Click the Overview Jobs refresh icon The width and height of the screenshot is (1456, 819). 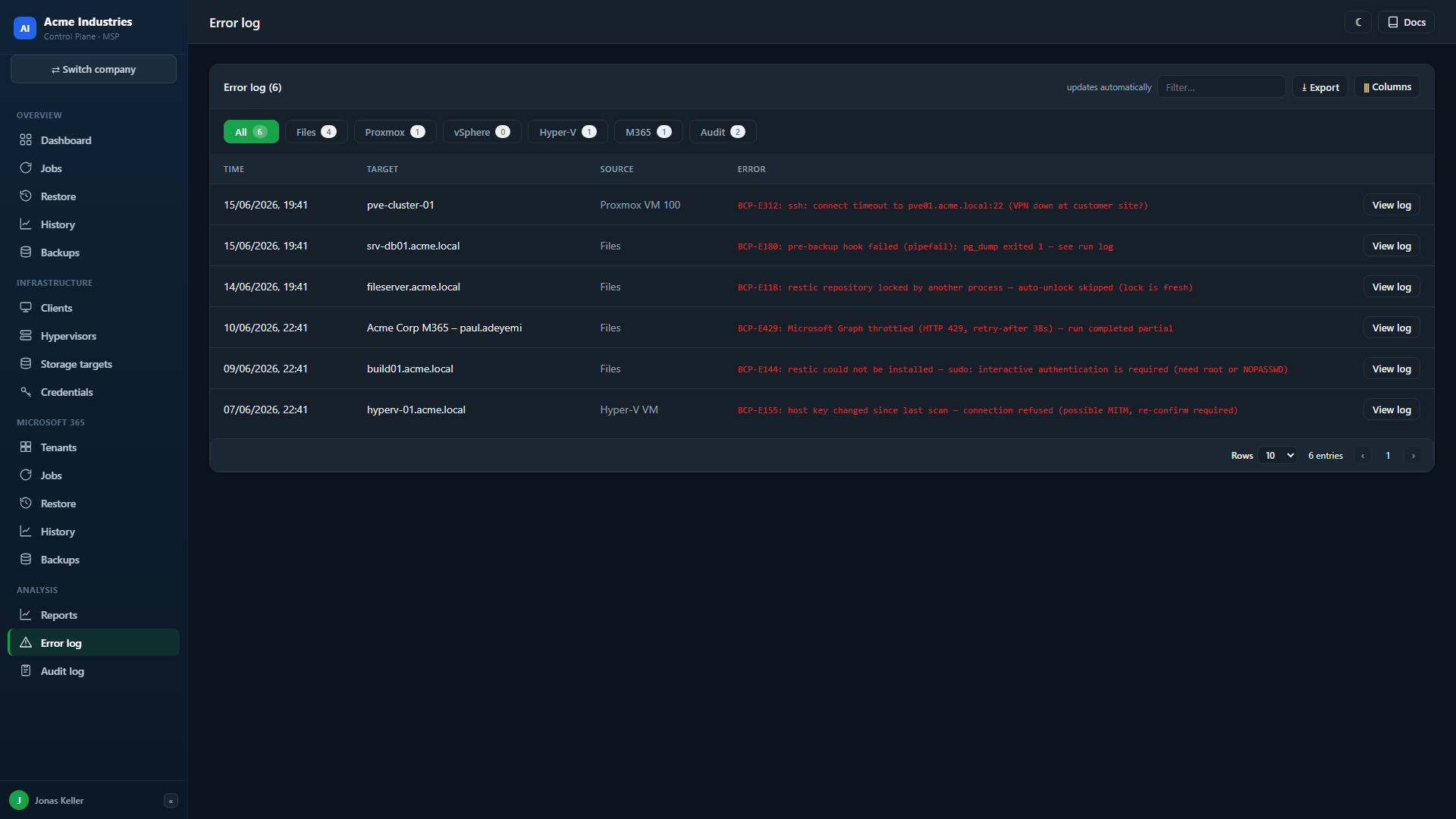pos(26,168)
